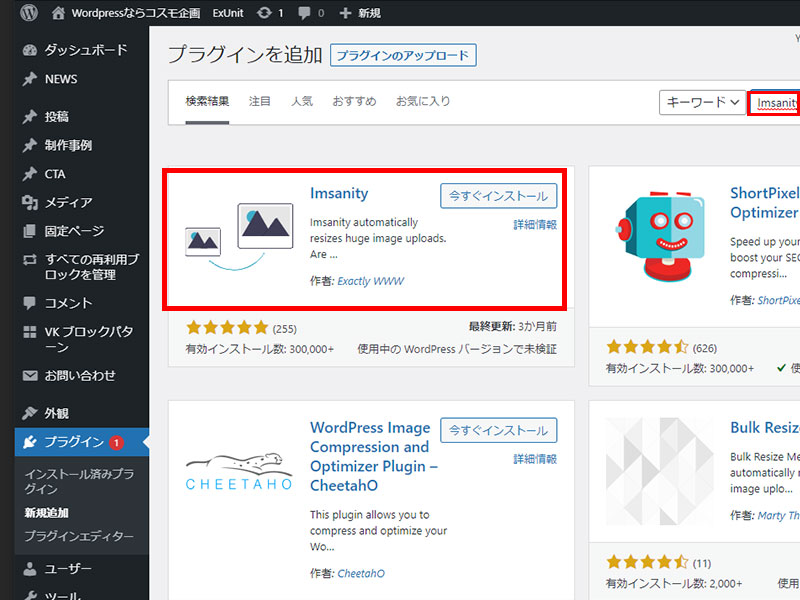This screenshot has height=600, width=800.
Task: Click プラグインのアップロード button
Action: (403, 55)
